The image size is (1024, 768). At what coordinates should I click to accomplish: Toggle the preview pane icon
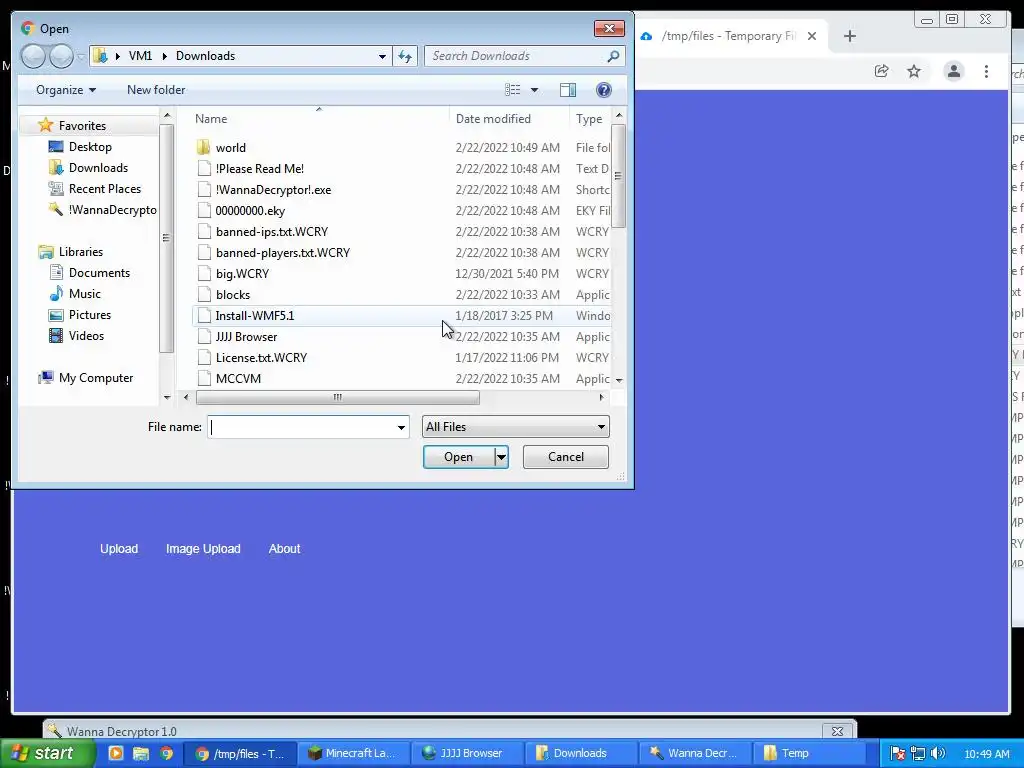click(568, 90)
